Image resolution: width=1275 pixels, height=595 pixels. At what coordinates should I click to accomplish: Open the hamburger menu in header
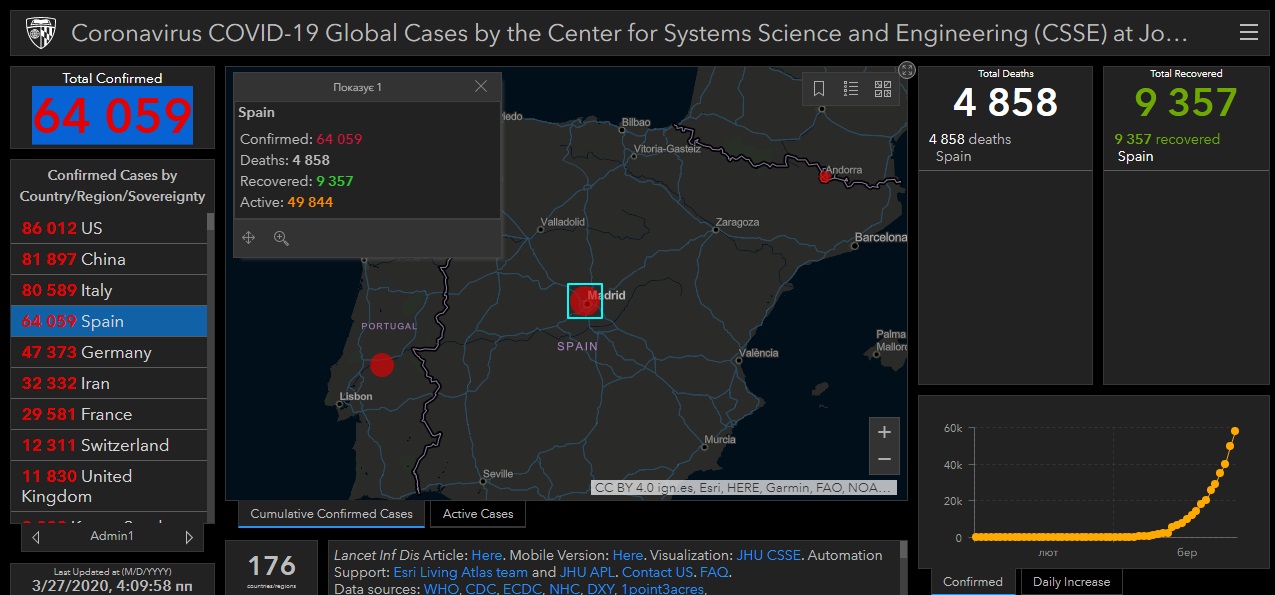1248,33
